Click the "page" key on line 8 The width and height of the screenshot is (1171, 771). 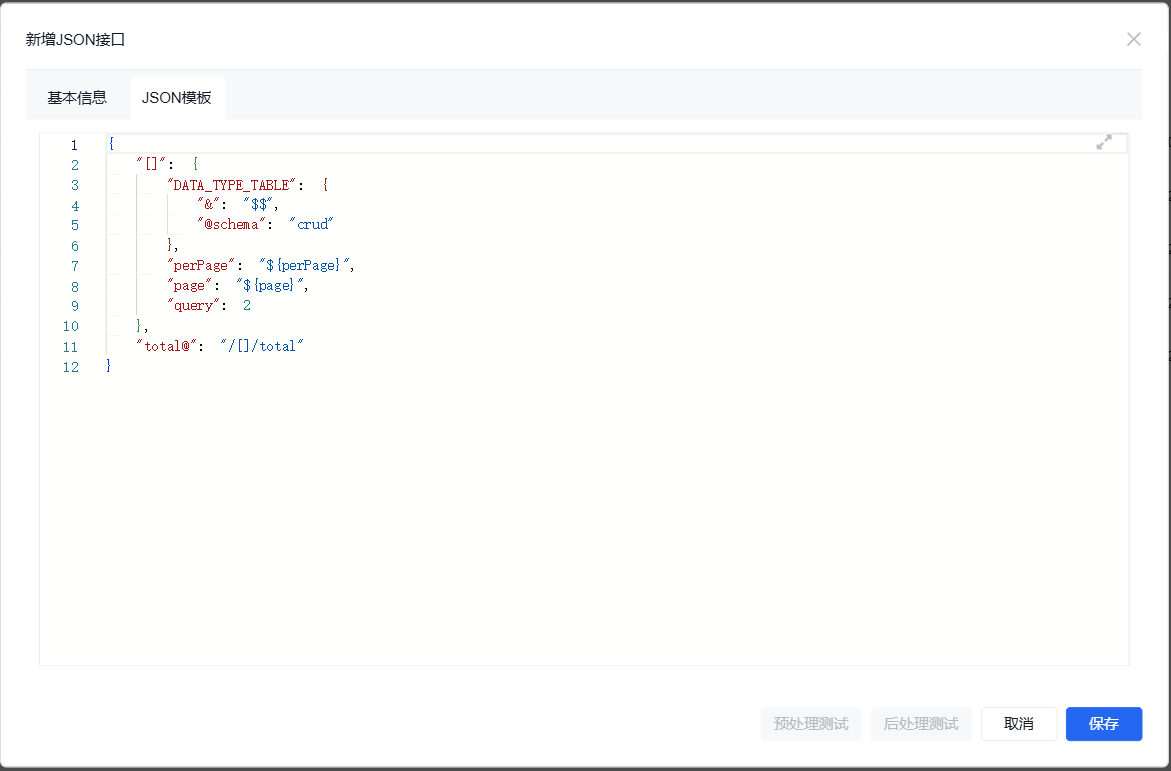coord(190,285)
